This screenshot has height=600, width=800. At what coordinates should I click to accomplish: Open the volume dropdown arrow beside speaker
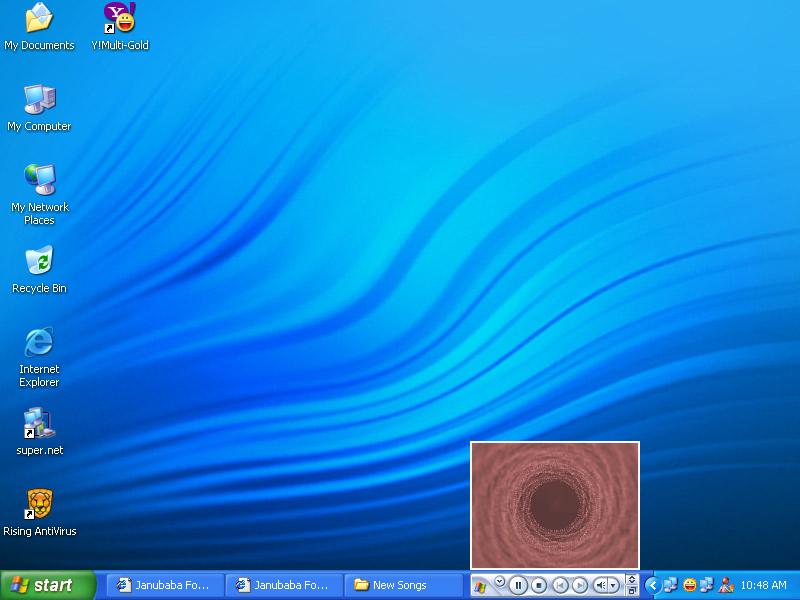[614, 585]
